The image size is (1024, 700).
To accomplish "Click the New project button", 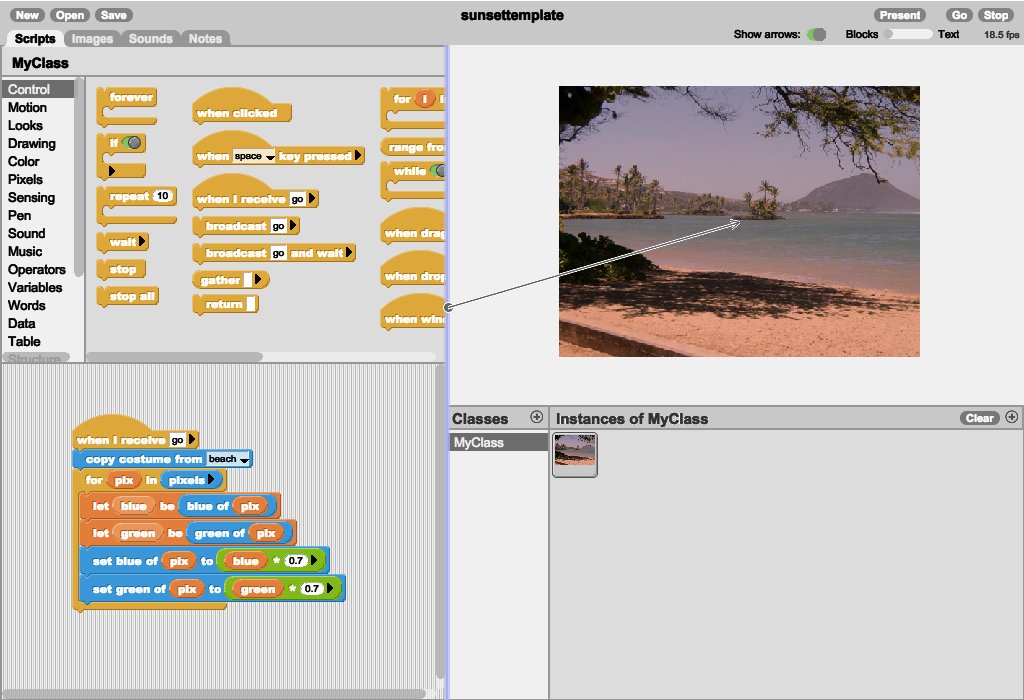I will [x=27, y=15].
